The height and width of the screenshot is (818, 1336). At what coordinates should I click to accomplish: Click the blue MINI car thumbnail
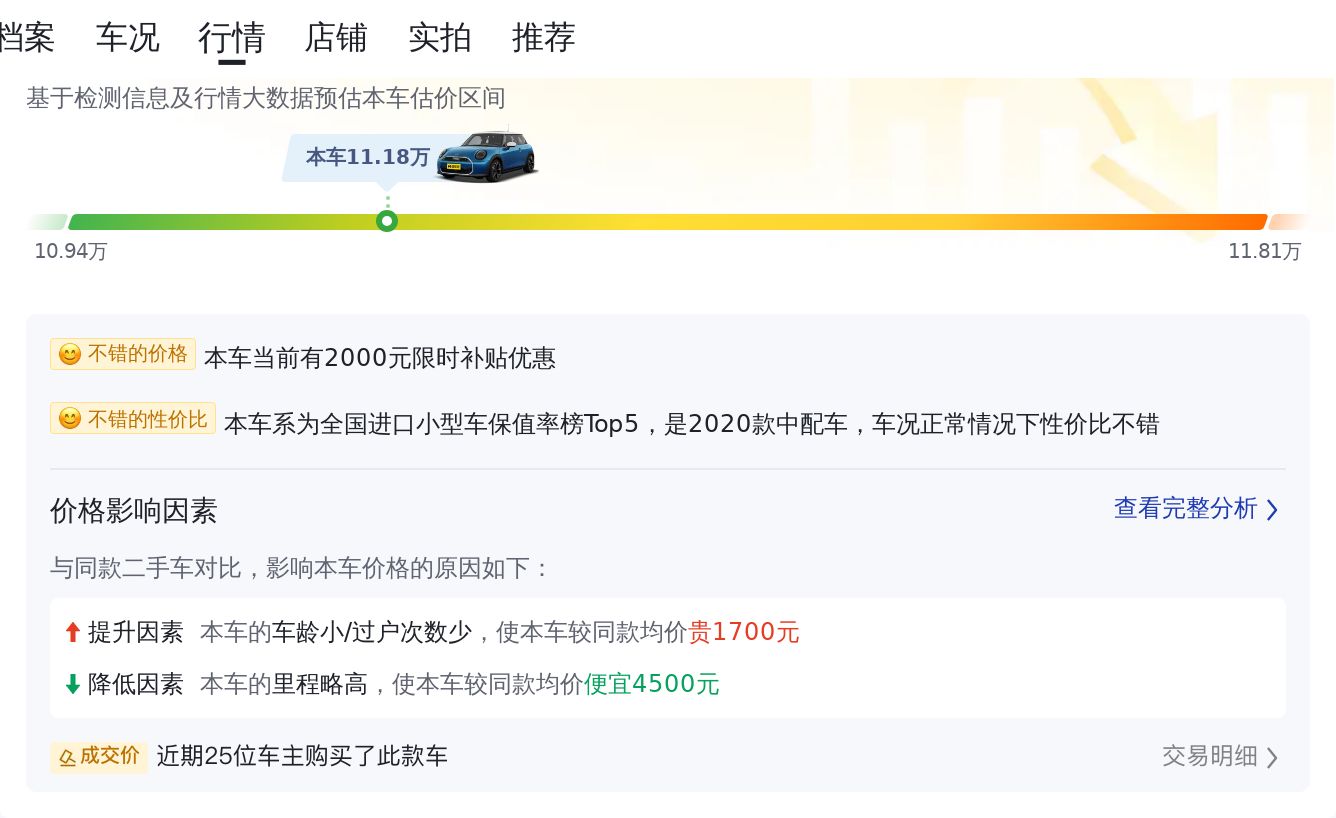pyautogui.click(x=487, y=156)
